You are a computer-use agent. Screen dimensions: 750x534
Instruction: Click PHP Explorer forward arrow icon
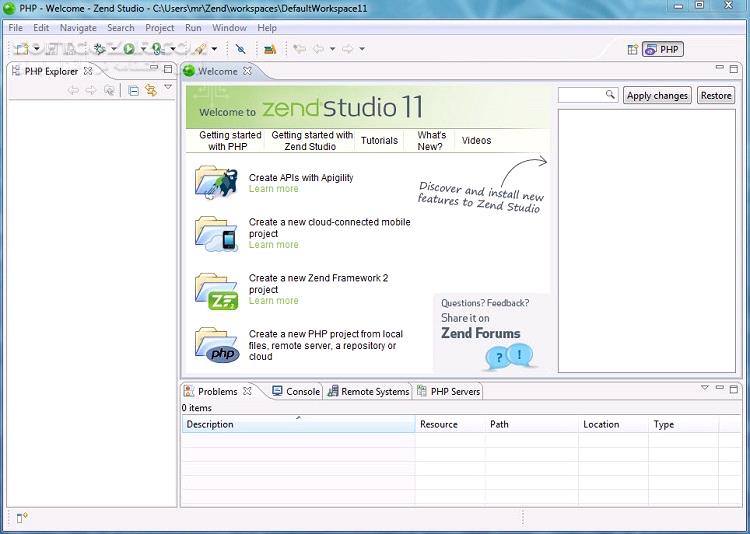[x=90, y=90]
